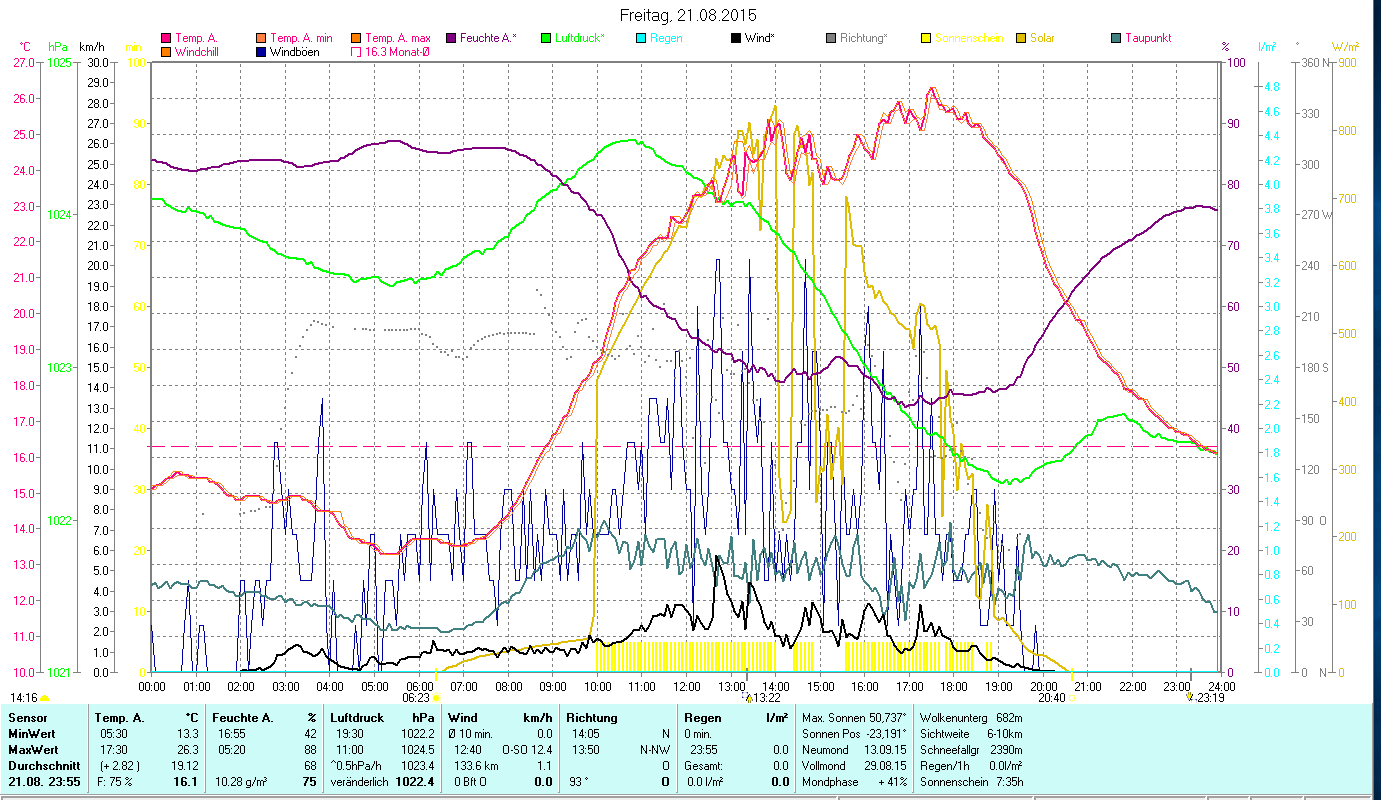This screenshot has height=800, width=1381.
Task: Click the solar noon marker beside 13:22
Action: click(x=748, y=698)
